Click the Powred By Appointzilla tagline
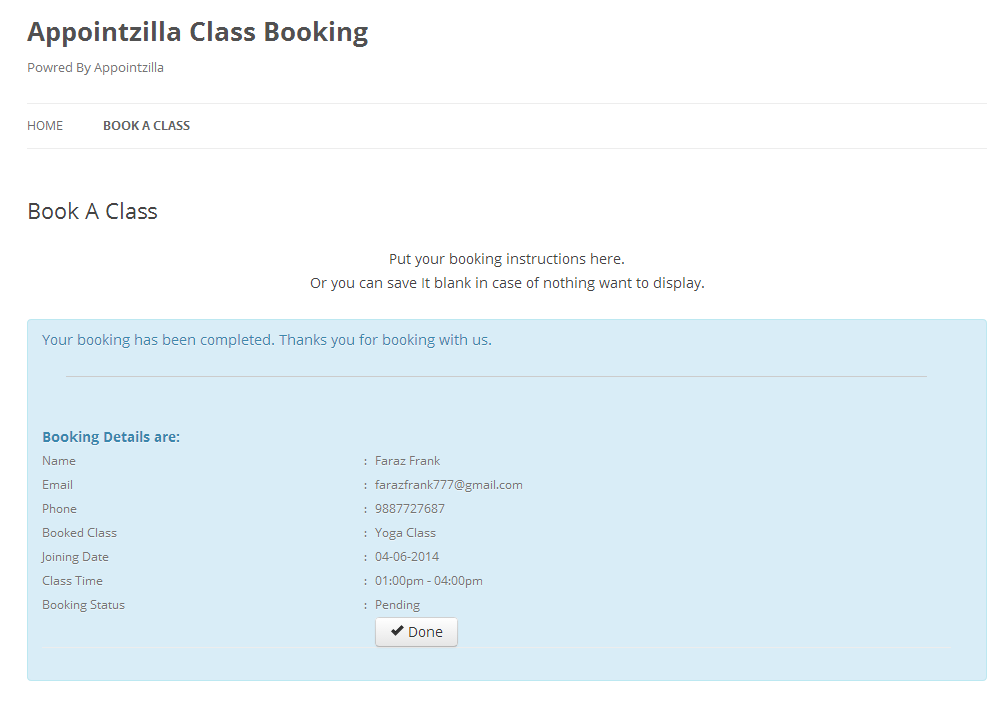This screenshot has height=706, width=1008. coord(95,68)
